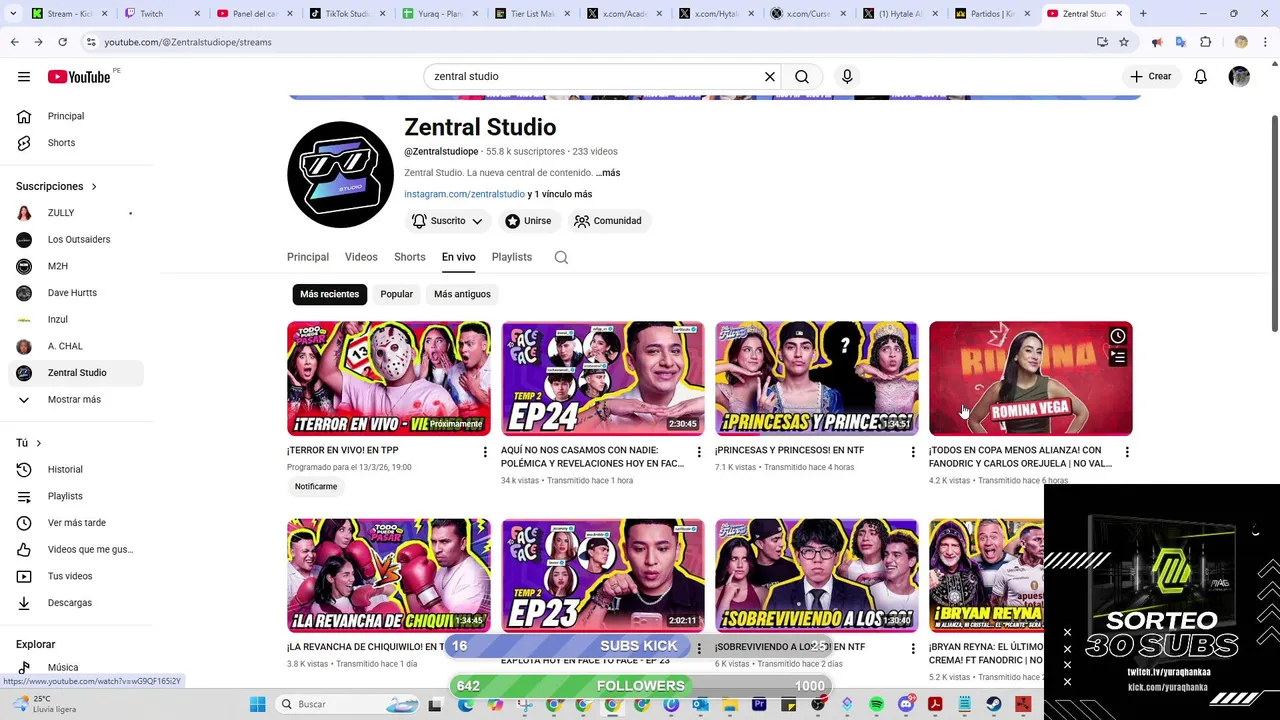The height and width of the screenshot is (720, 1280).
Task: Select the Popular filter chip
Action: click(396, 294)
